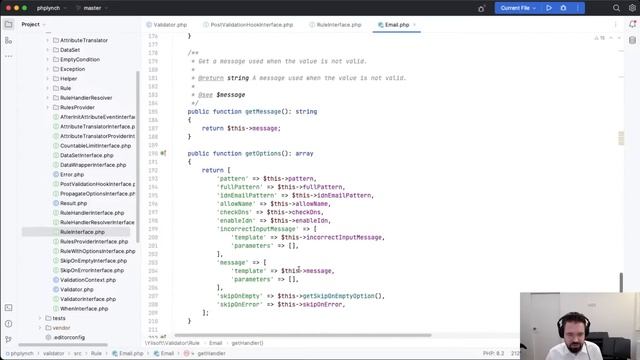The image size is (640, 360).
Task: Click the Debug bug icon in toolbar
Action: click(563, 8)
